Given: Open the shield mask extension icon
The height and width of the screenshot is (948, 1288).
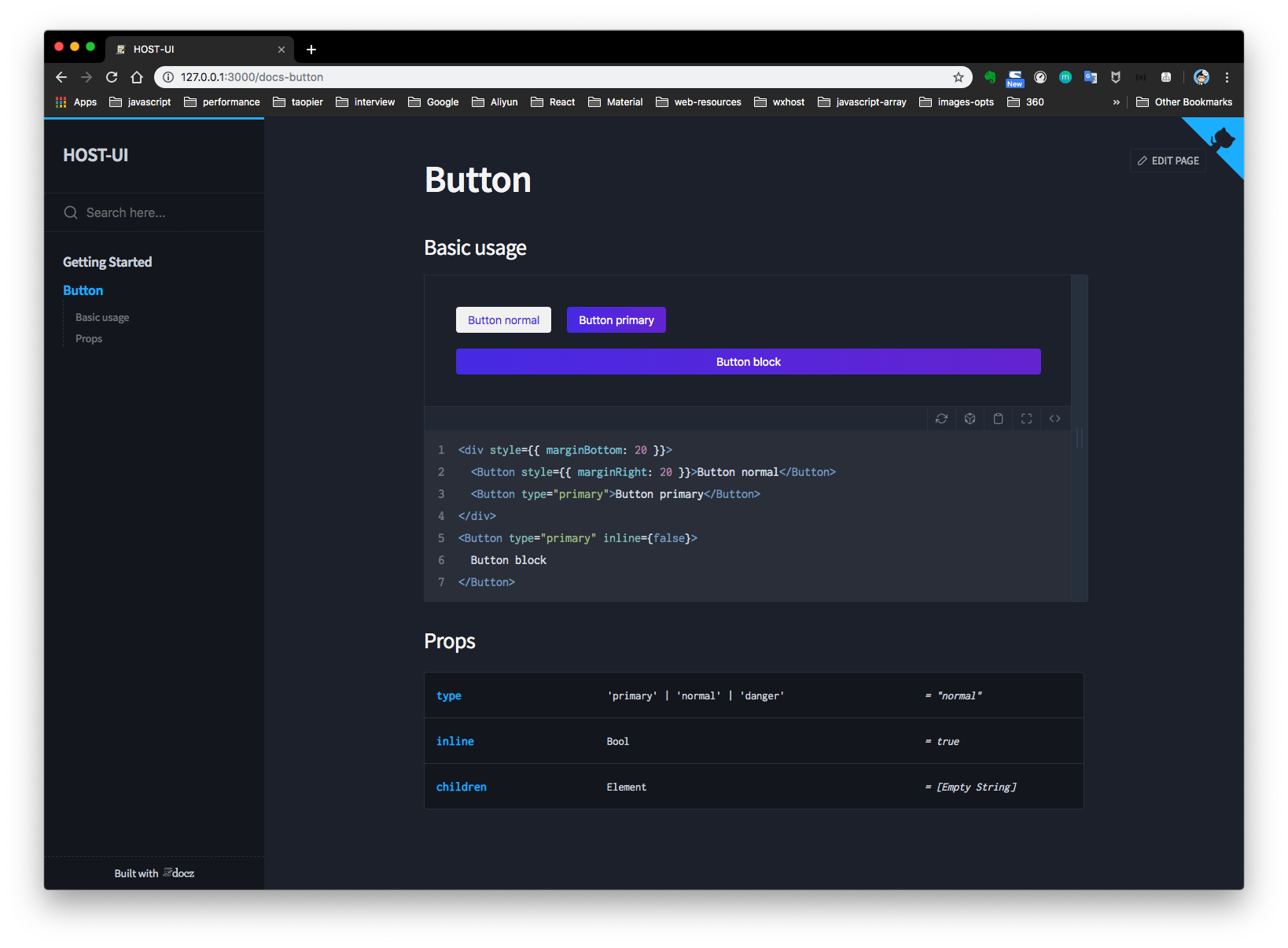Looking at the screenshot, I should (x=1116, y=77).
